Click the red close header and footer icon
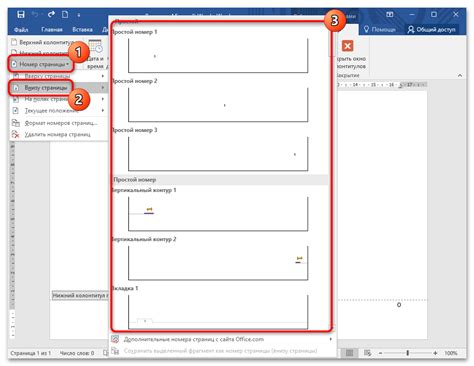The image size is (474, 366). coord(347,46)
